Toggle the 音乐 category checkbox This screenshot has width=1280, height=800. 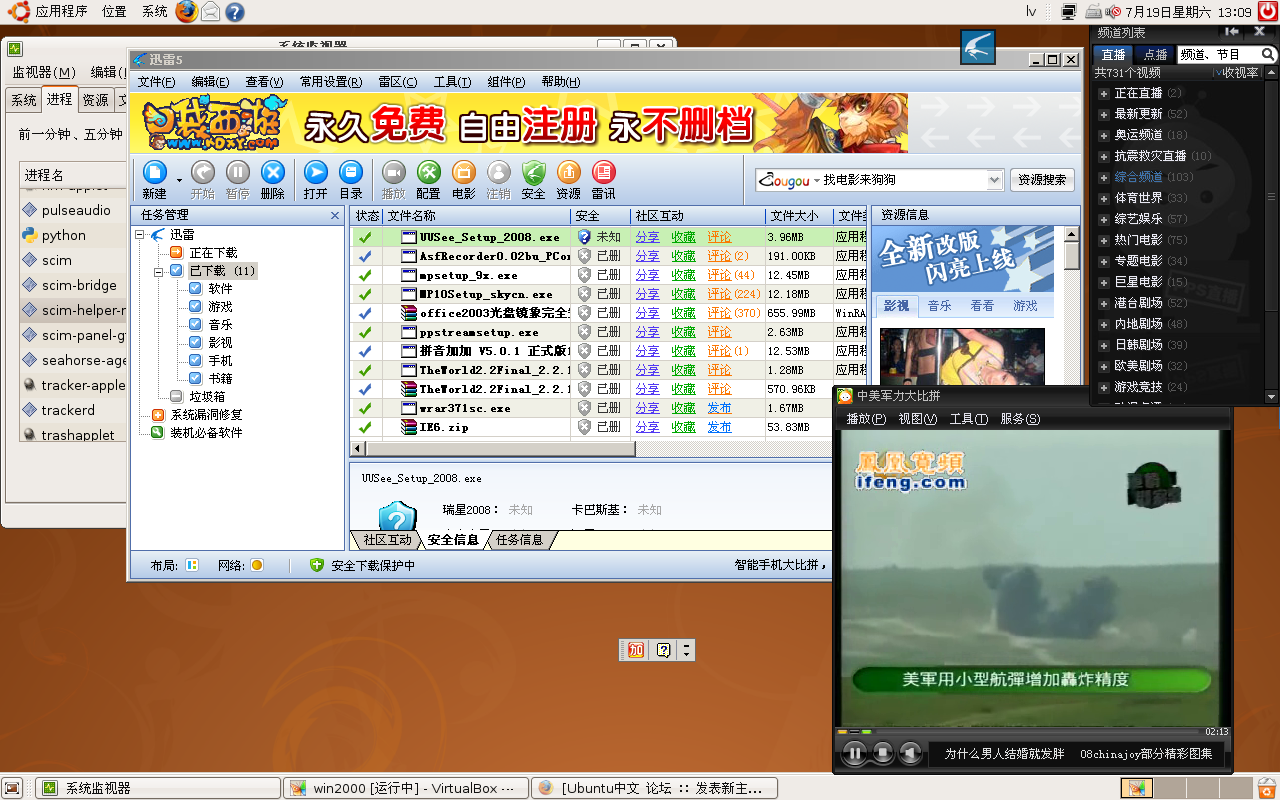pyautogui.click(x=195, y=325)
